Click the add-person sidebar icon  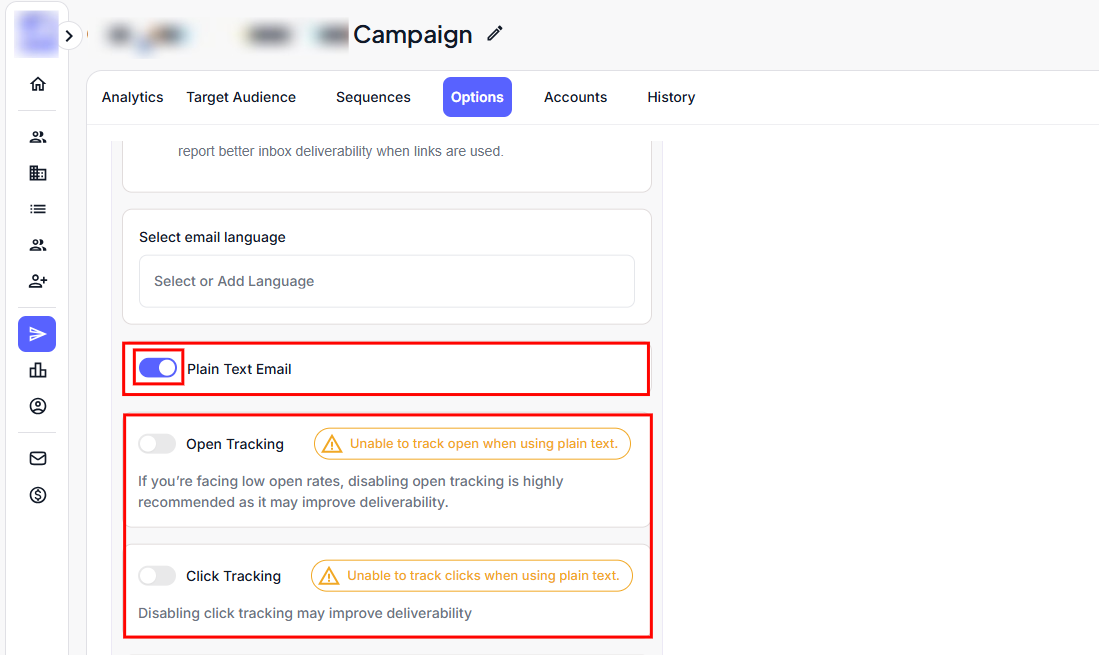click(x=38, y=281)
